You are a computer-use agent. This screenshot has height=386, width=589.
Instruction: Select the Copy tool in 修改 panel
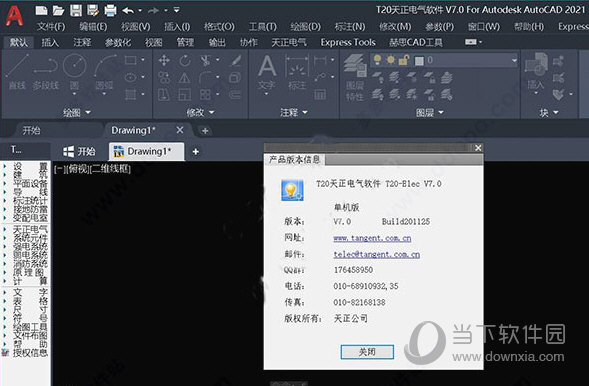coord(164,77)
